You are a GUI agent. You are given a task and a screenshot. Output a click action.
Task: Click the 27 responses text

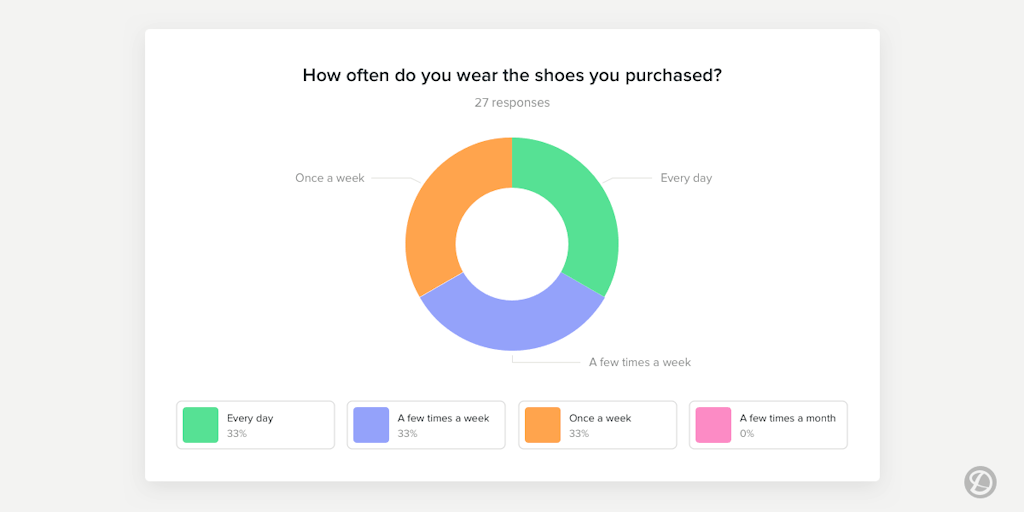click(x=512, y=102)
